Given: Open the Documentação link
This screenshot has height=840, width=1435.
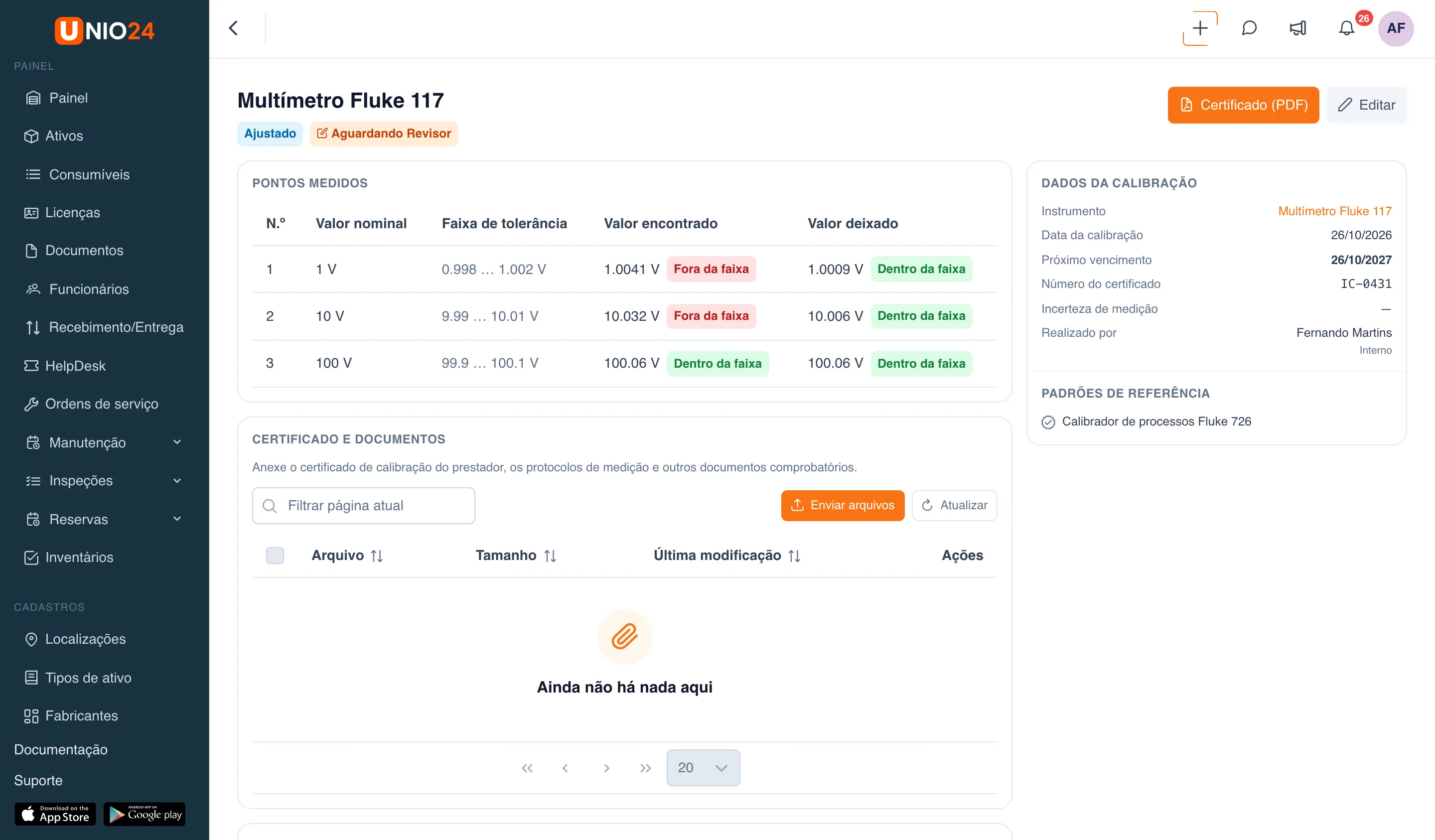Looking at the screenshot, I should click(x=61, y=749).
